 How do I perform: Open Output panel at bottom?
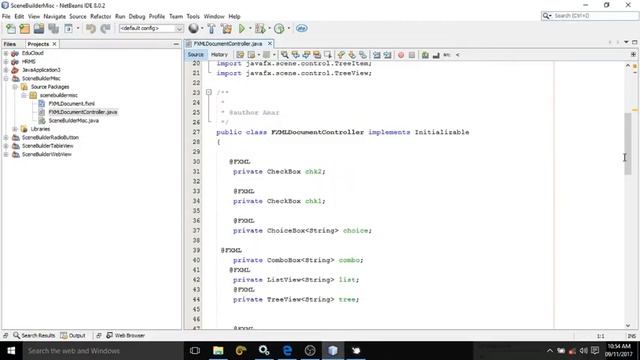73,336
